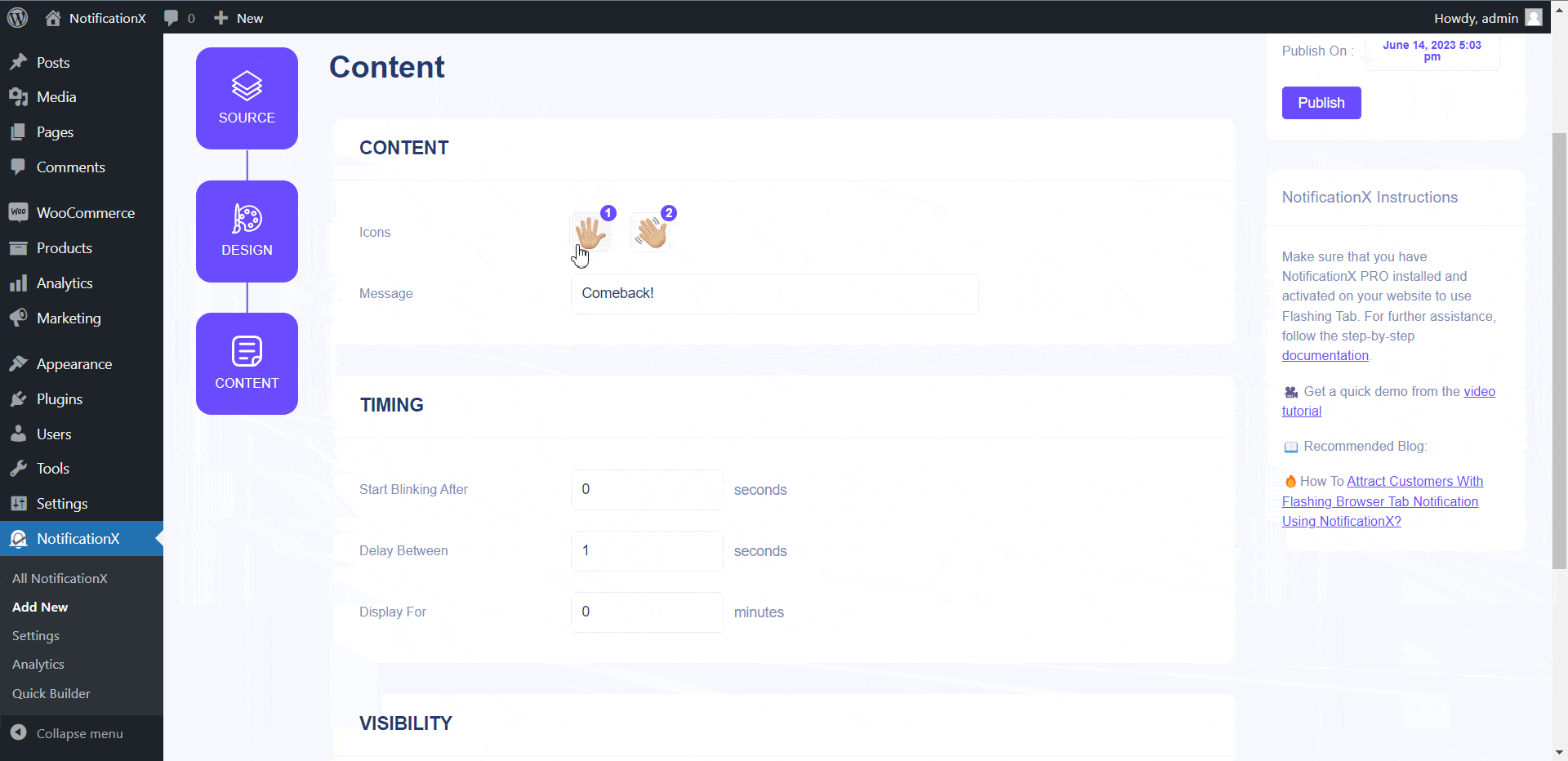Open the documentation link

click(x=1325, y=355)
